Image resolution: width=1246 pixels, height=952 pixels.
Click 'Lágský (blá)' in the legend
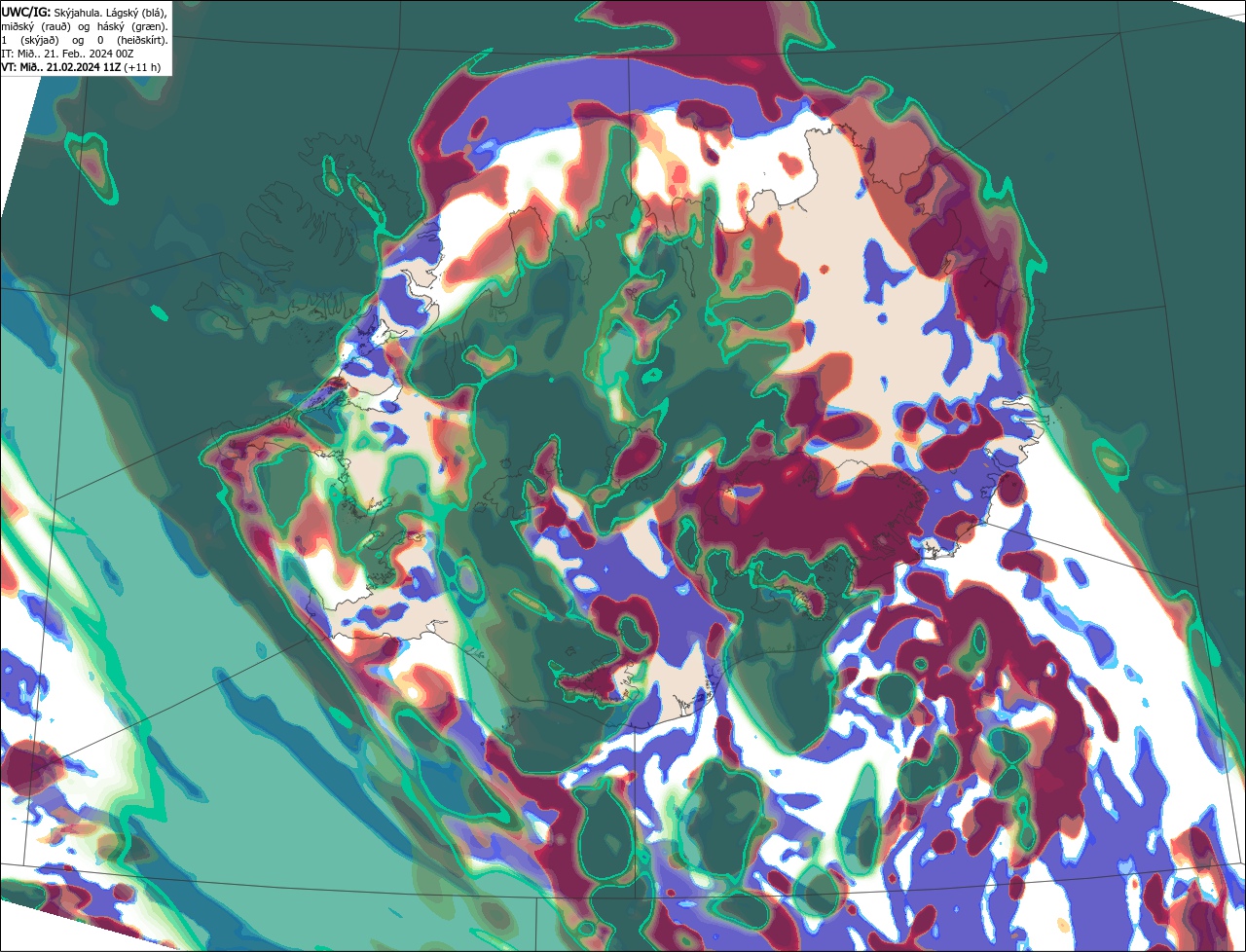click(136, 14)
